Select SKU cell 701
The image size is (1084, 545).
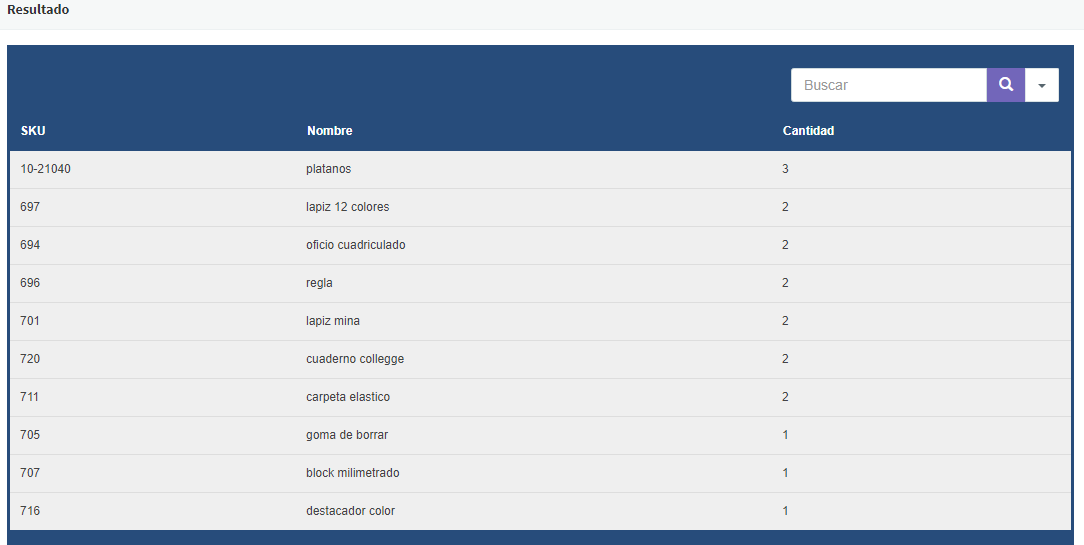[x=30, y=321]
